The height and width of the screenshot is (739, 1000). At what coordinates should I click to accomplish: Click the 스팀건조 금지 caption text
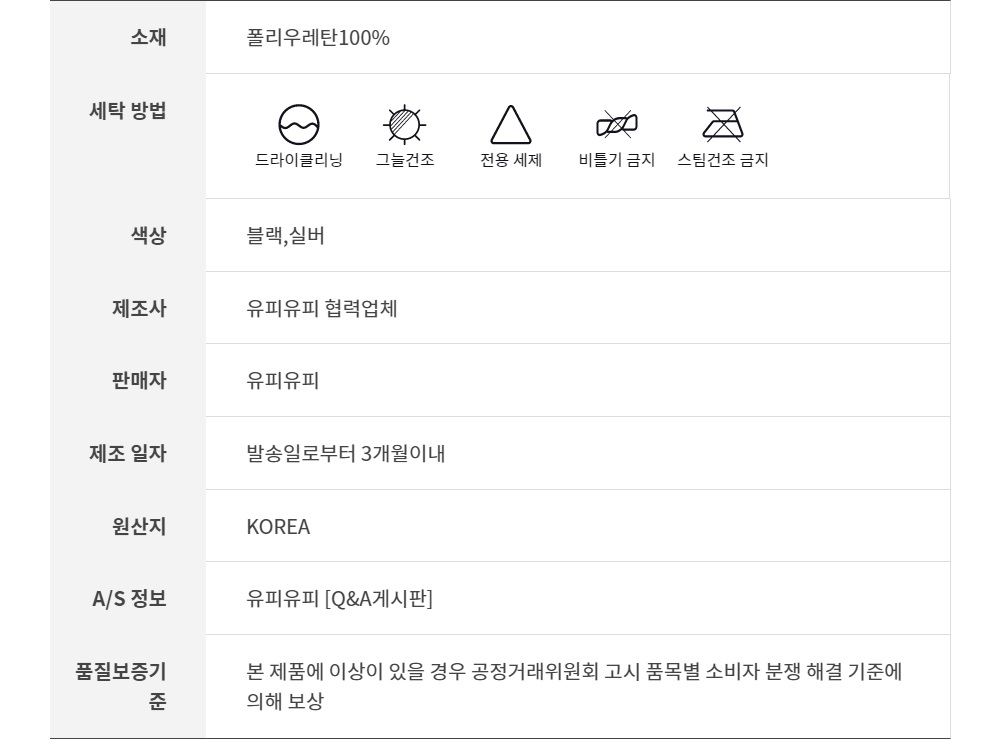(x=722, y=160)
